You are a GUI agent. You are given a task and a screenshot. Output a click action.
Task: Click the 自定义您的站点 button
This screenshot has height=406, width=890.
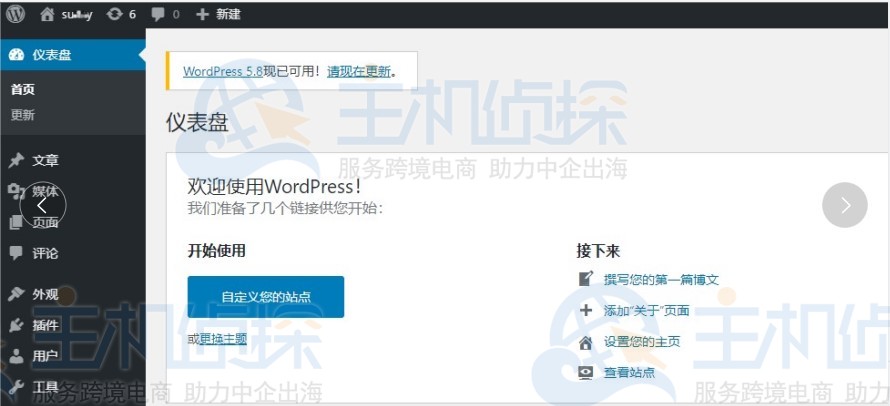click(x=266, y=297)
